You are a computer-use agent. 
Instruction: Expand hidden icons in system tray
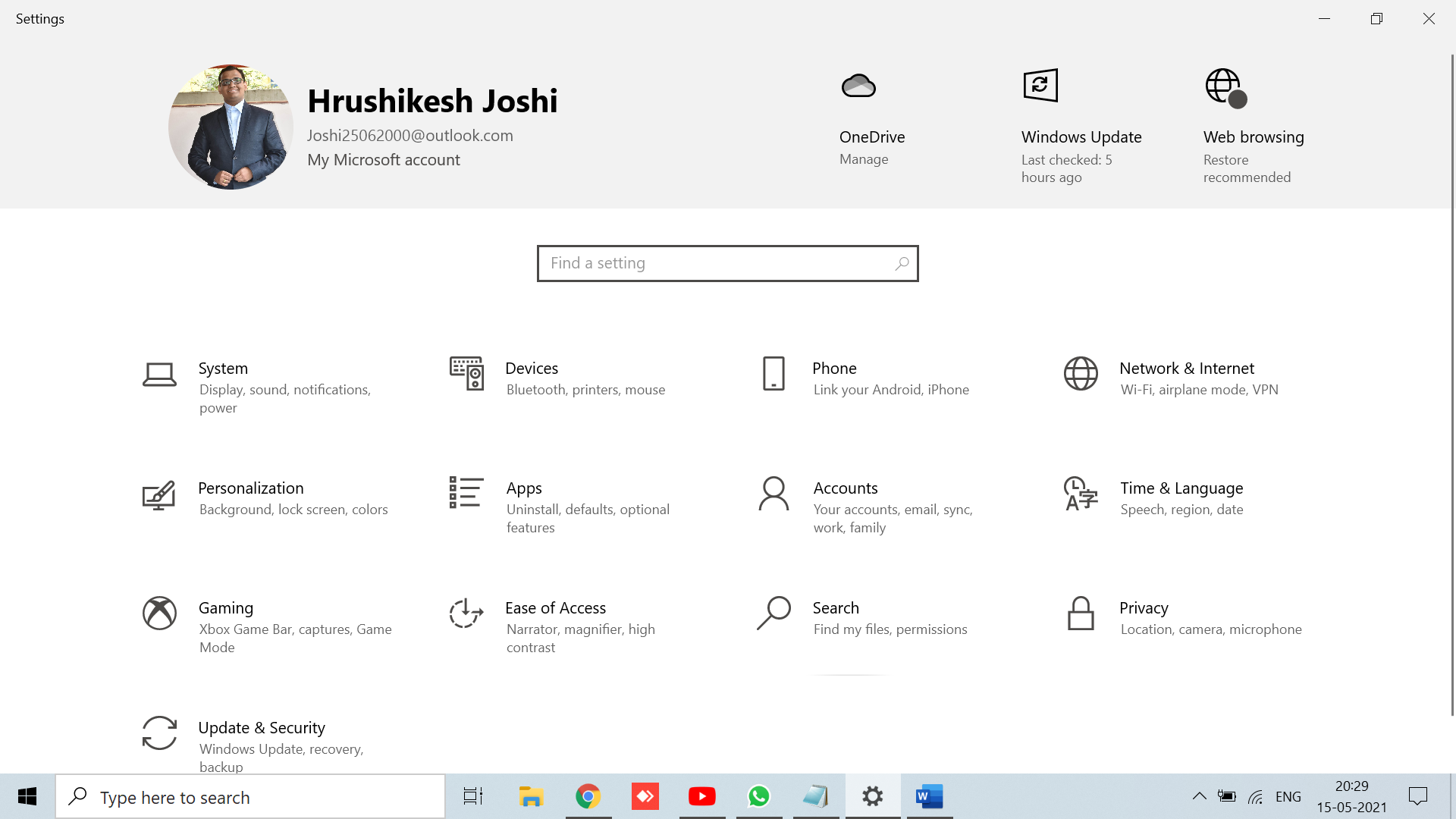point(1200,796)
